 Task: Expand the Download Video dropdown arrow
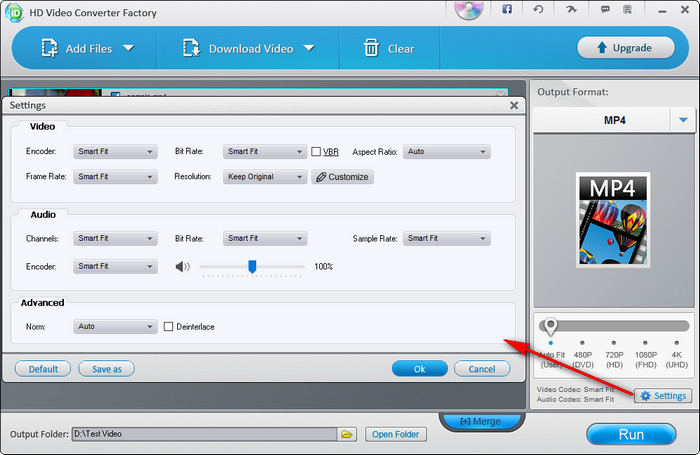309,48
